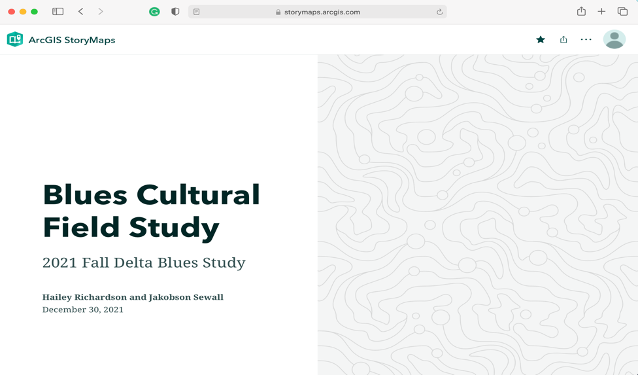Click the lock icon in the address bar
The width and height of the screenshot is (638, 376).
pos(278,12)
